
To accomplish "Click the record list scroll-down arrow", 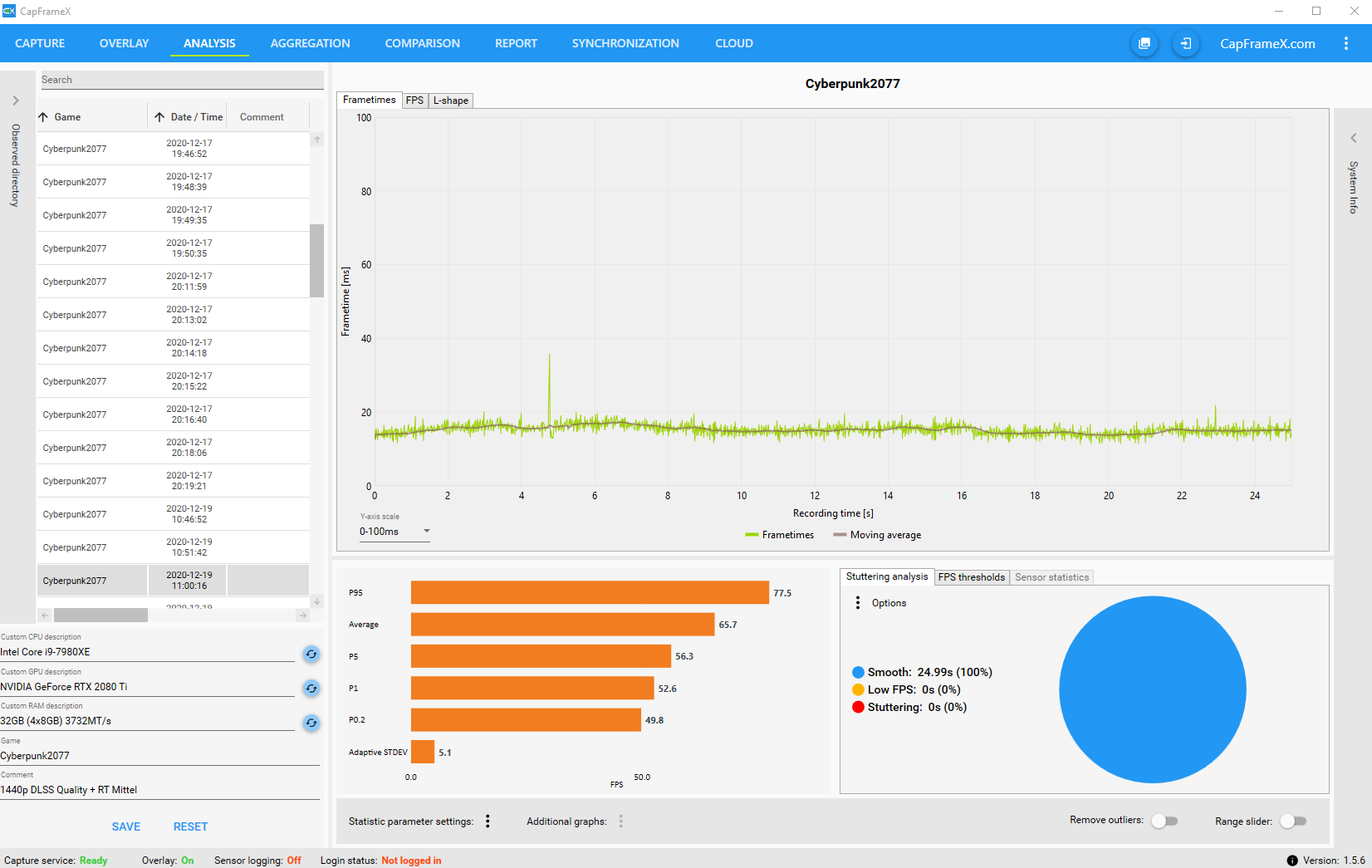I will tap(316, 601).
